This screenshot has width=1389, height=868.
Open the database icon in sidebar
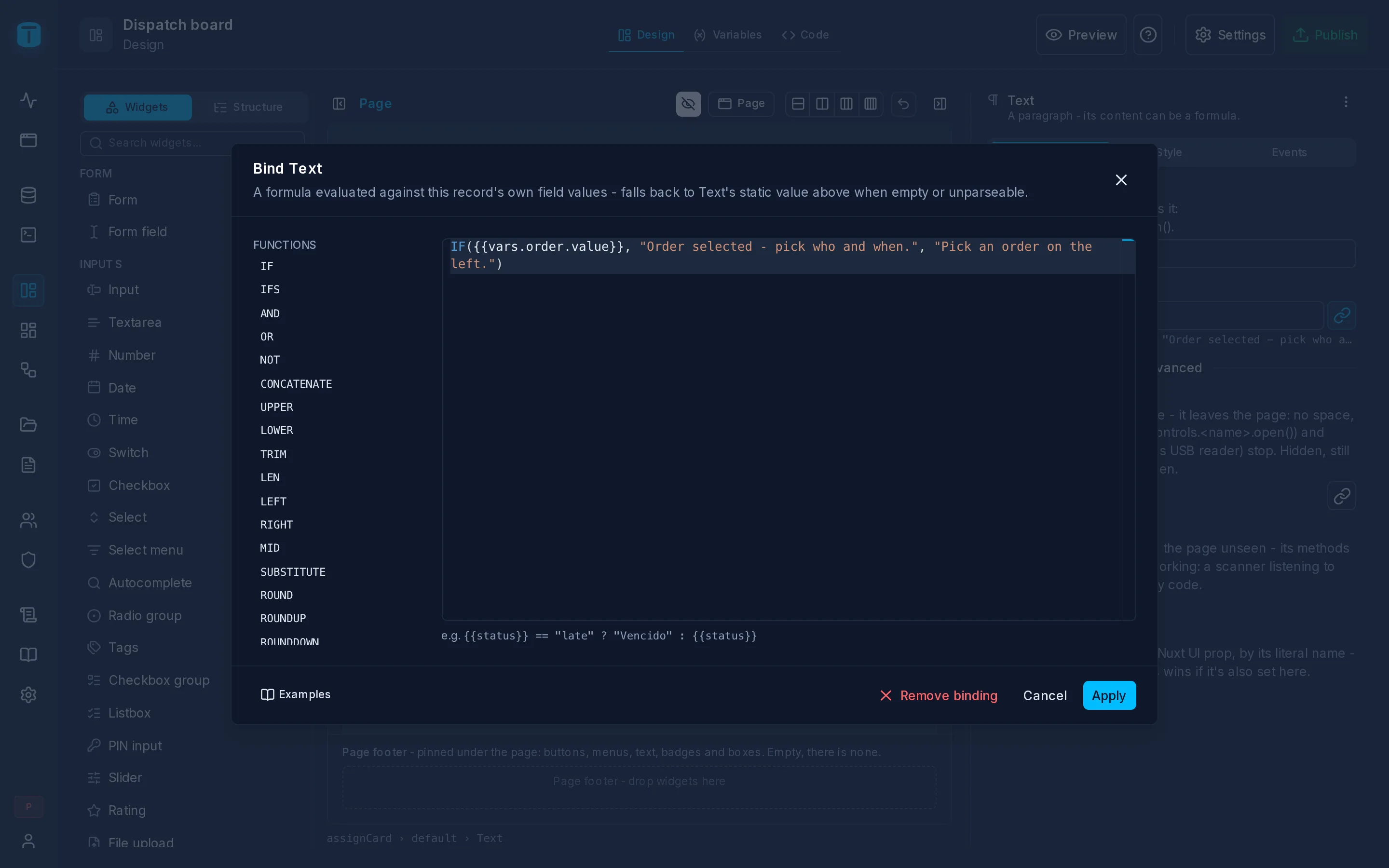[28, 195]
